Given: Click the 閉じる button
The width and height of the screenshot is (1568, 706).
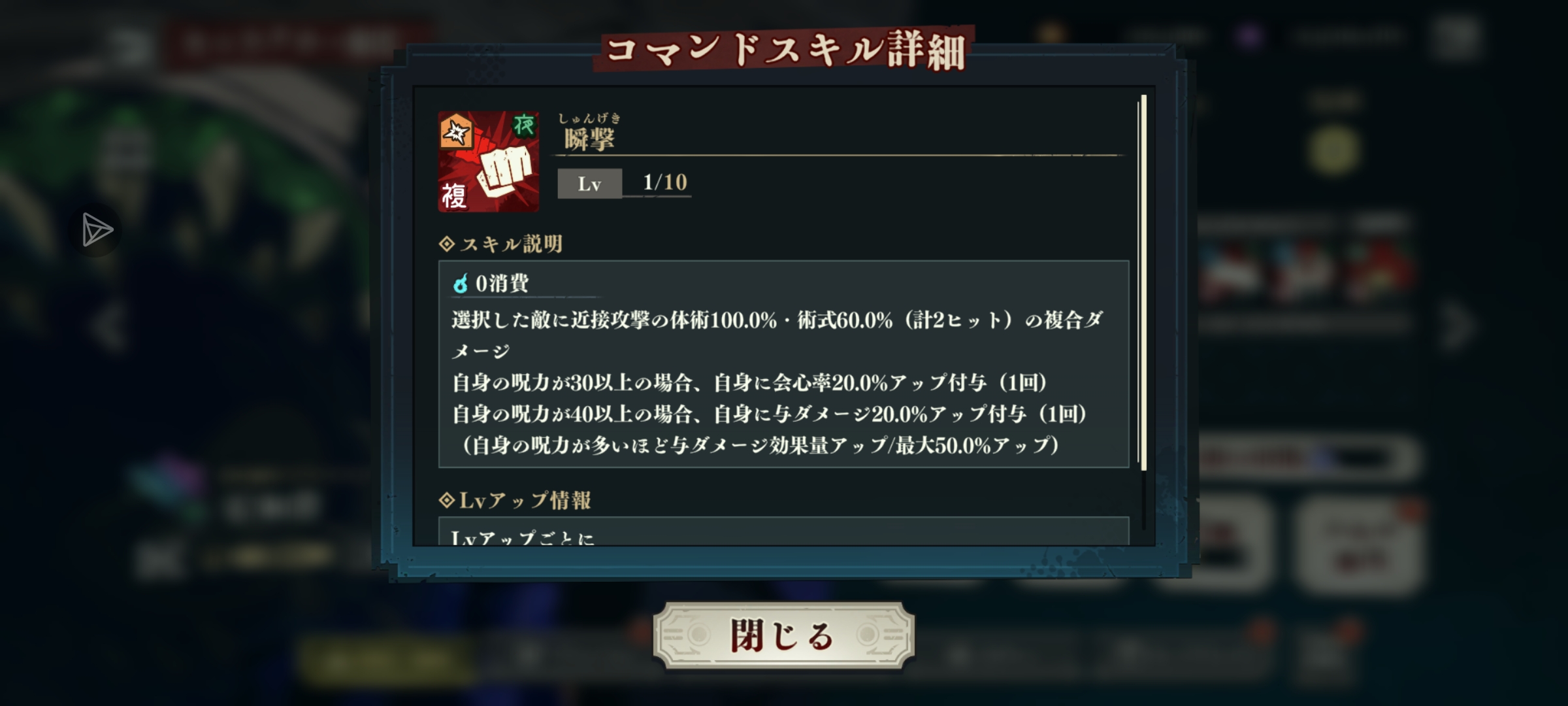Looking at the screenshot, I should click(783, 635).
